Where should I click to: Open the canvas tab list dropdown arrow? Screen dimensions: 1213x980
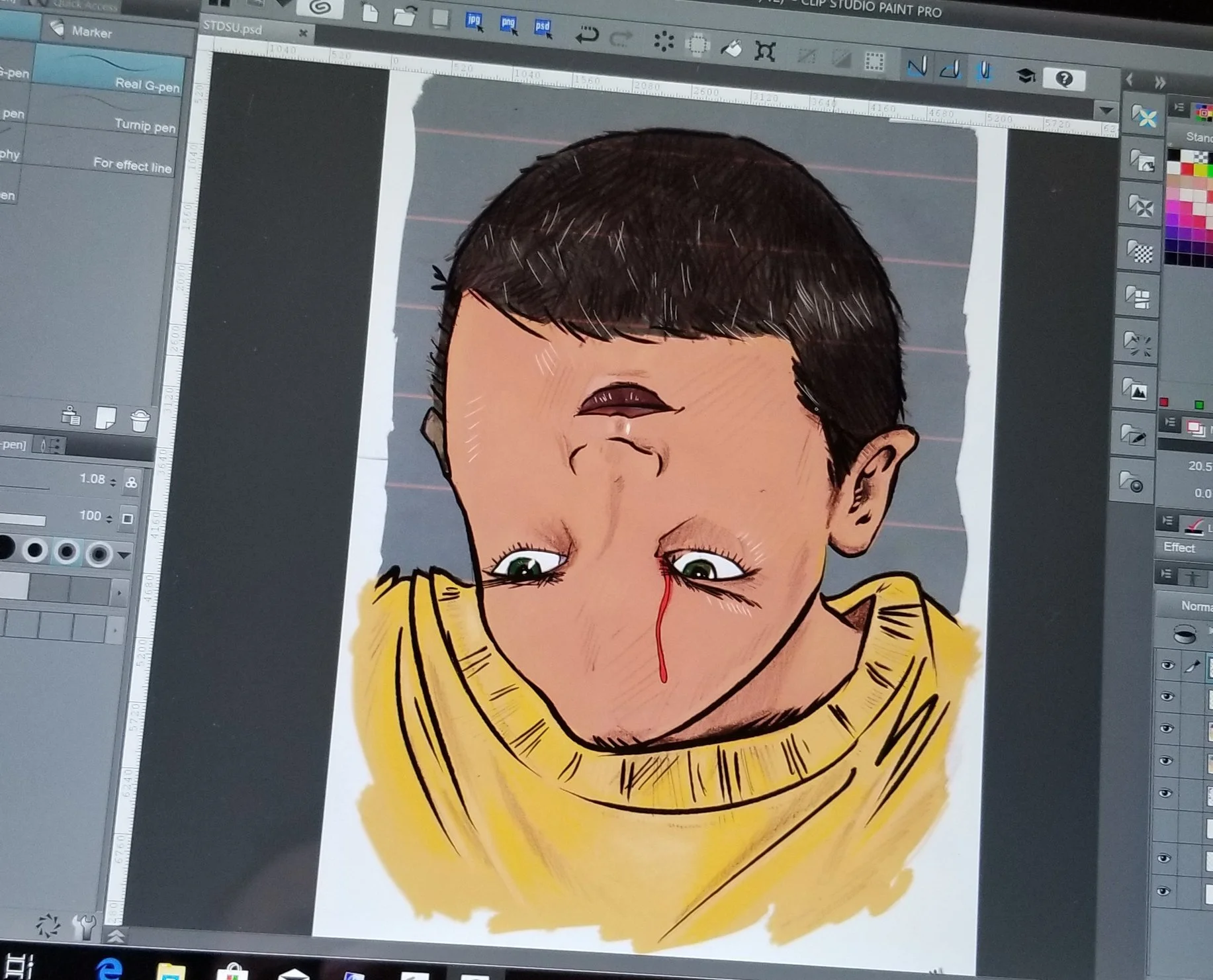[x=1105, y=110]
